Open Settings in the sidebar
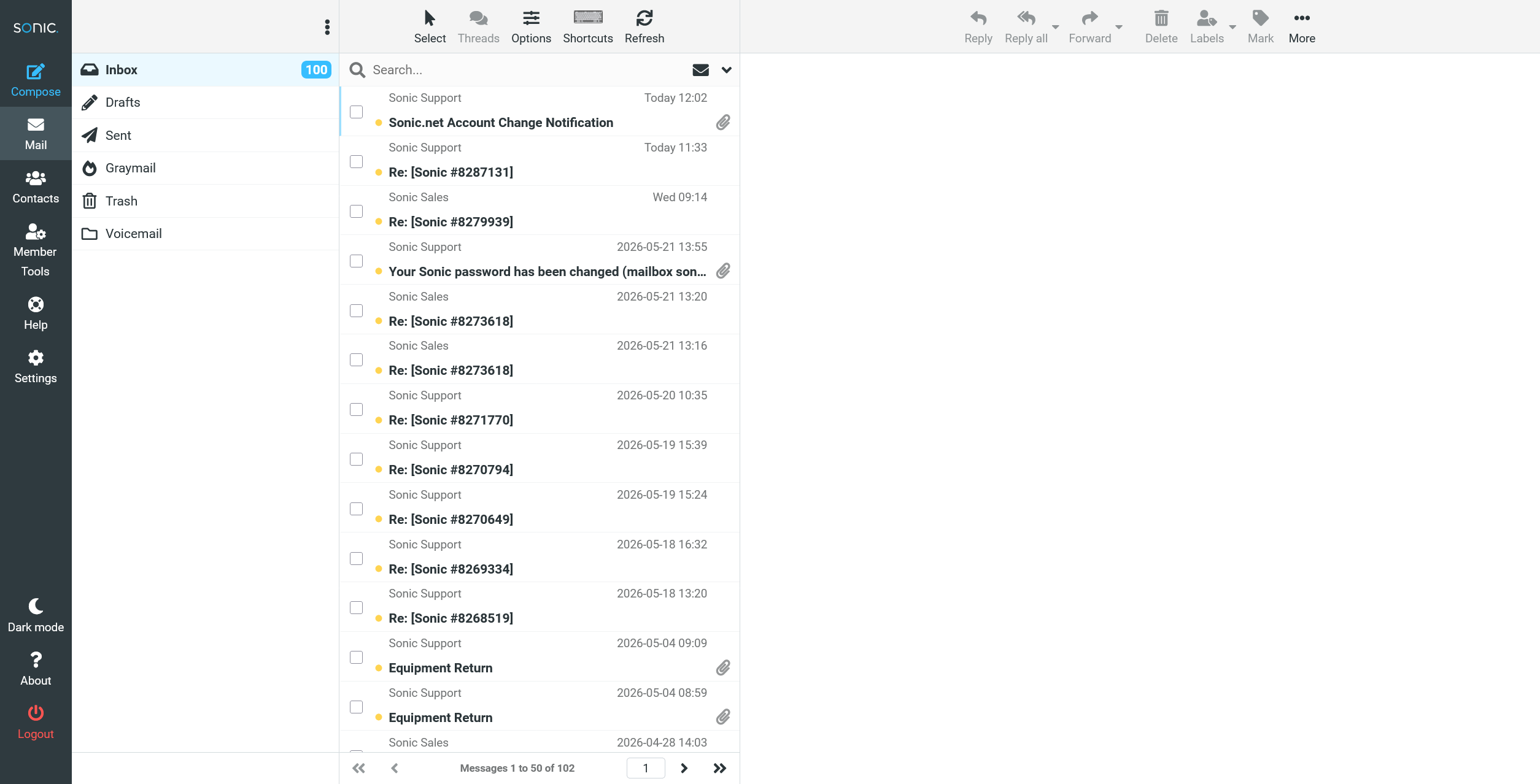1540x784 pixels. (36, 367)
